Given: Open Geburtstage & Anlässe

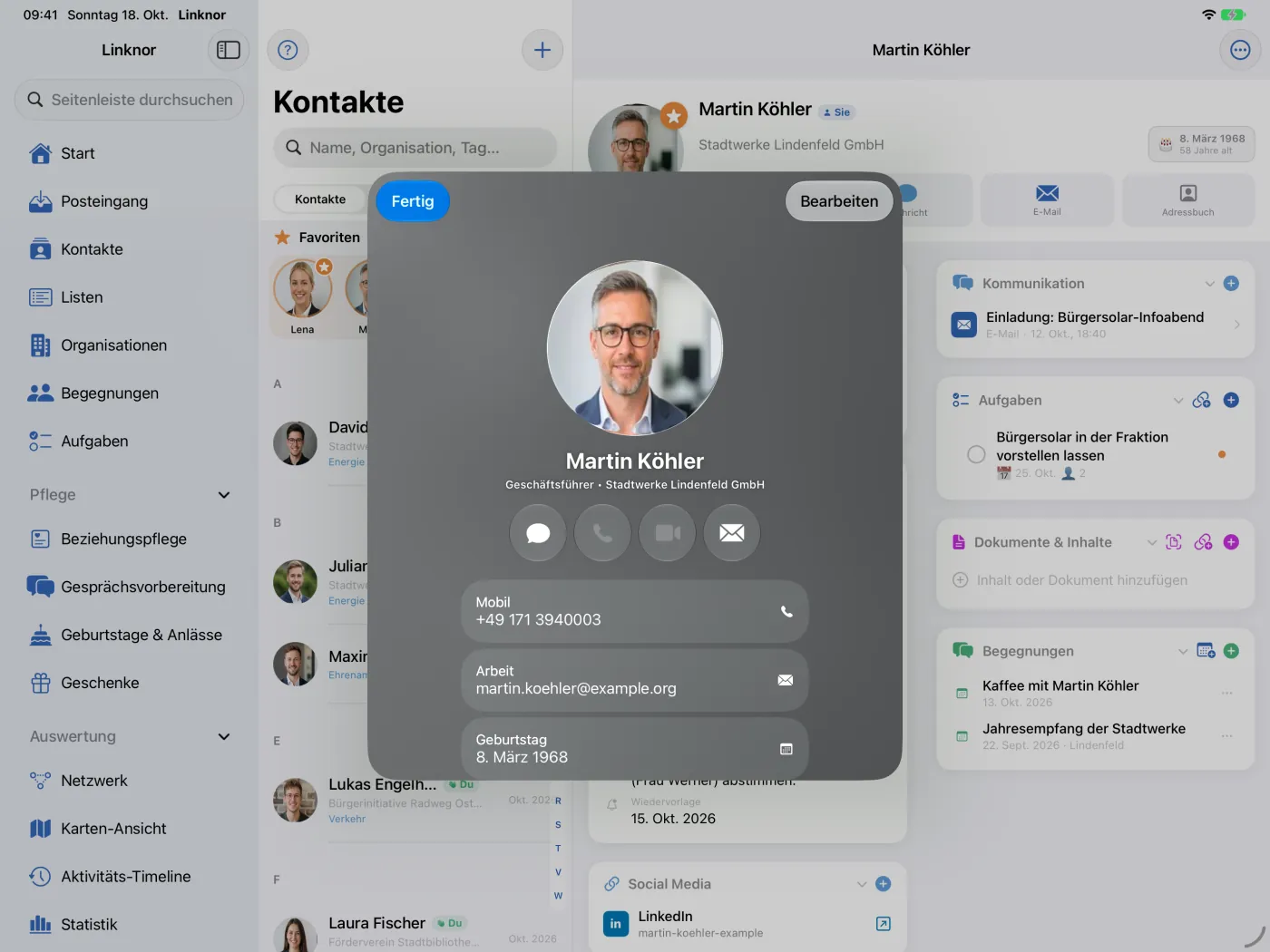Looking at the screenshot, I should tap(129, 635).
